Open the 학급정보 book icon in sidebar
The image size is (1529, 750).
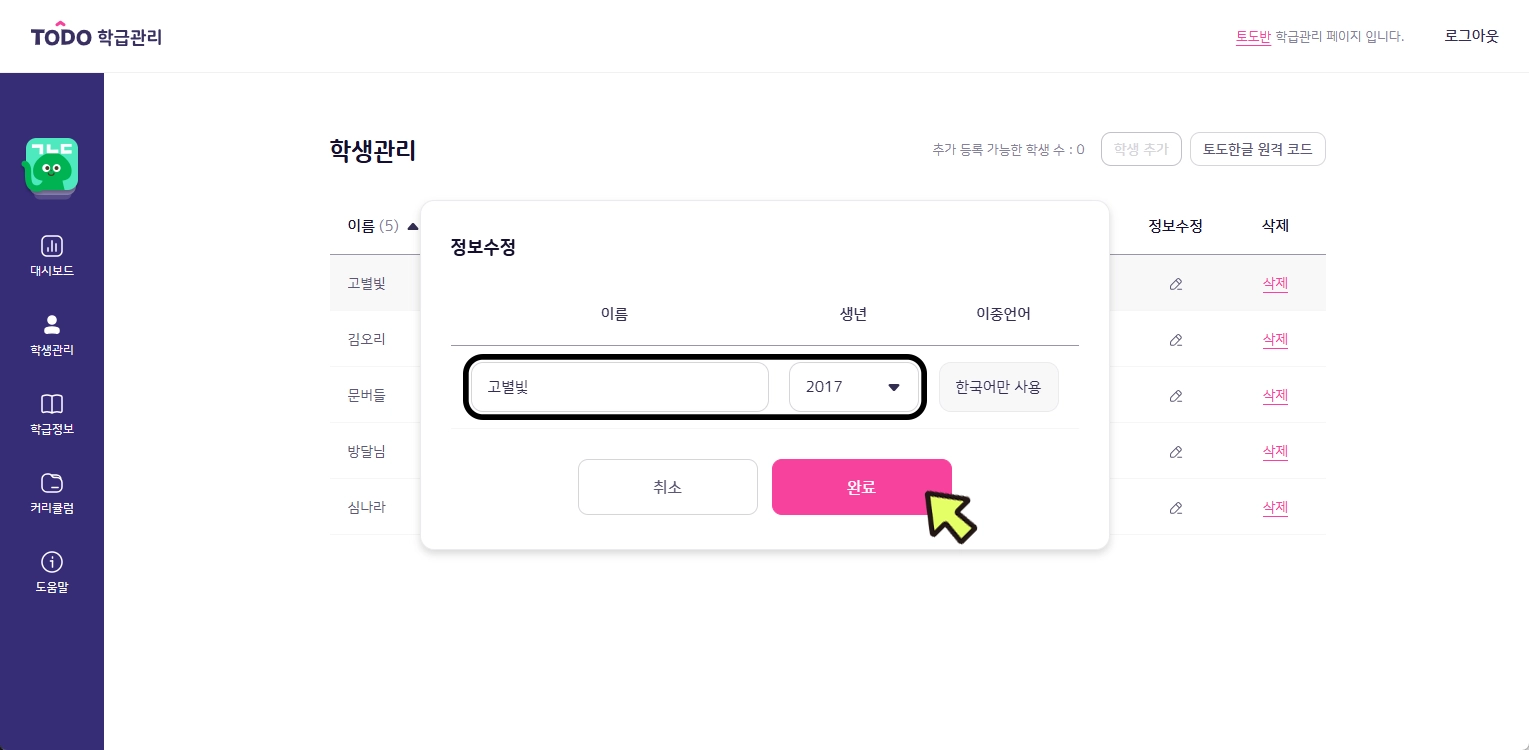tap(51, 404)
